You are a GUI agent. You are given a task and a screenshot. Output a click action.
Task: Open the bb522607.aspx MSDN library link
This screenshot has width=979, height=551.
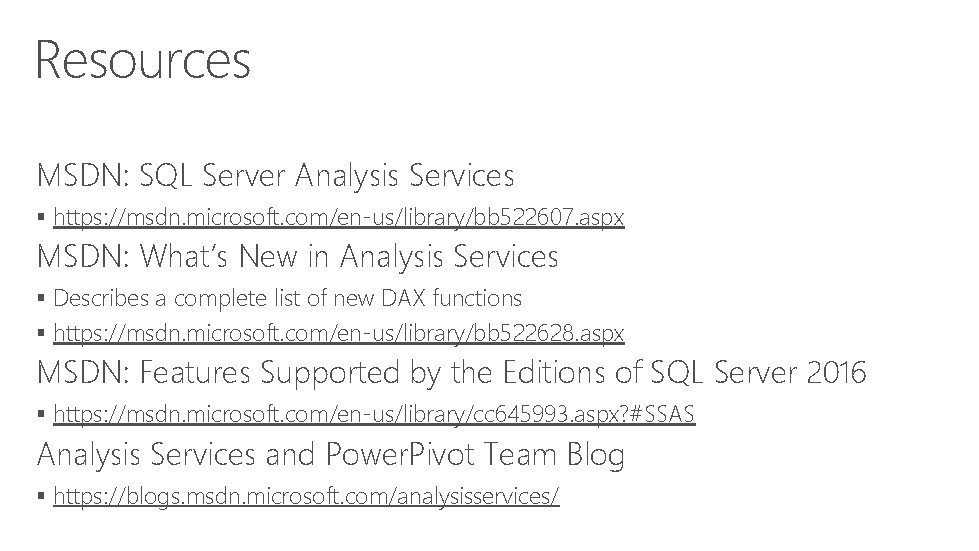pos(338,217)
